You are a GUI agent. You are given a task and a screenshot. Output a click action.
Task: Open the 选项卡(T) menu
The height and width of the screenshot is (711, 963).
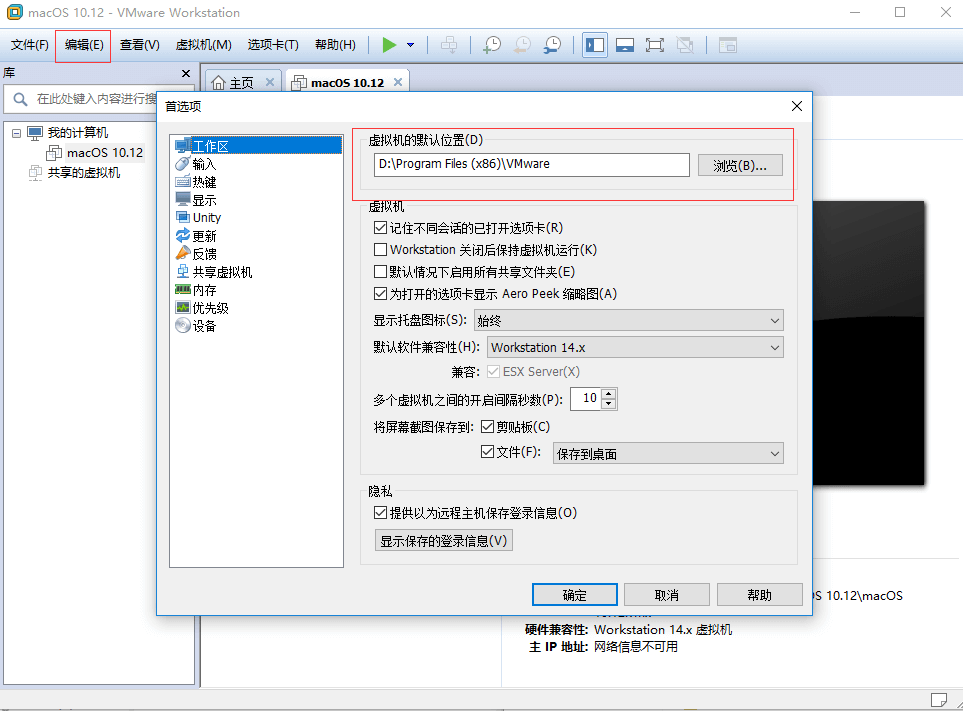(273, 45)
